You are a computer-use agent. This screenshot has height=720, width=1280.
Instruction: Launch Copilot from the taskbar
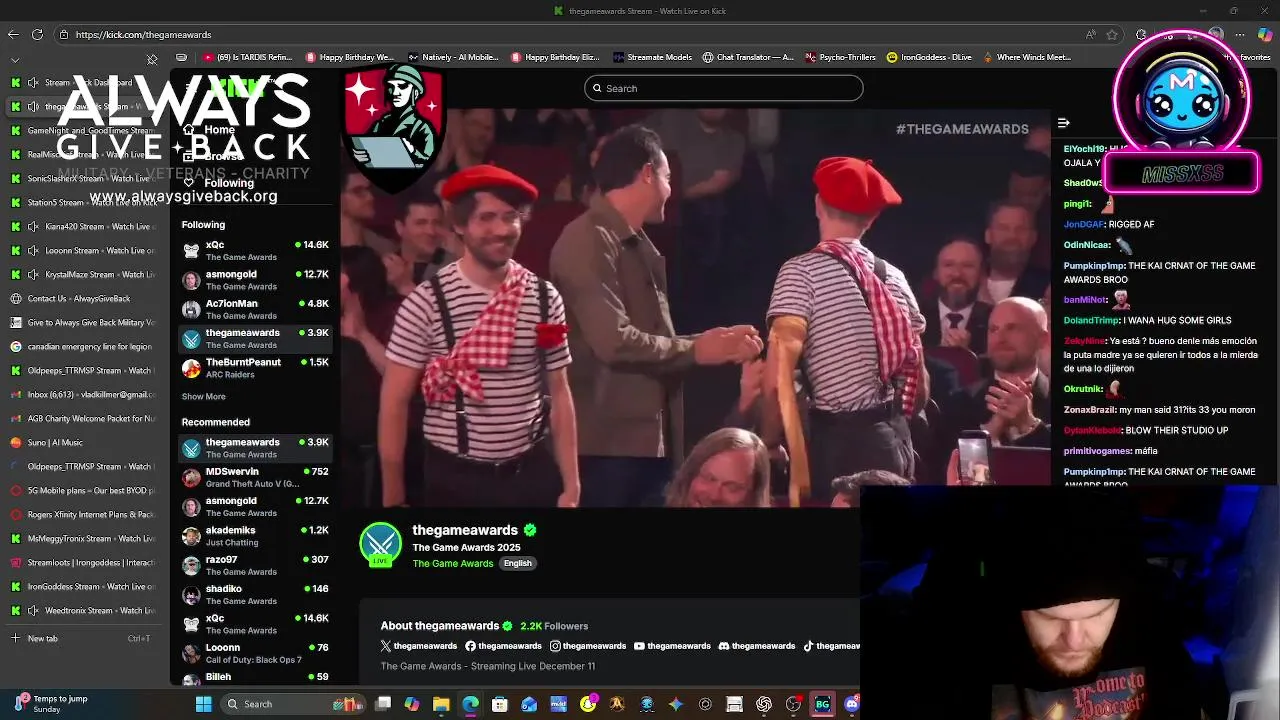pos(412,704)
